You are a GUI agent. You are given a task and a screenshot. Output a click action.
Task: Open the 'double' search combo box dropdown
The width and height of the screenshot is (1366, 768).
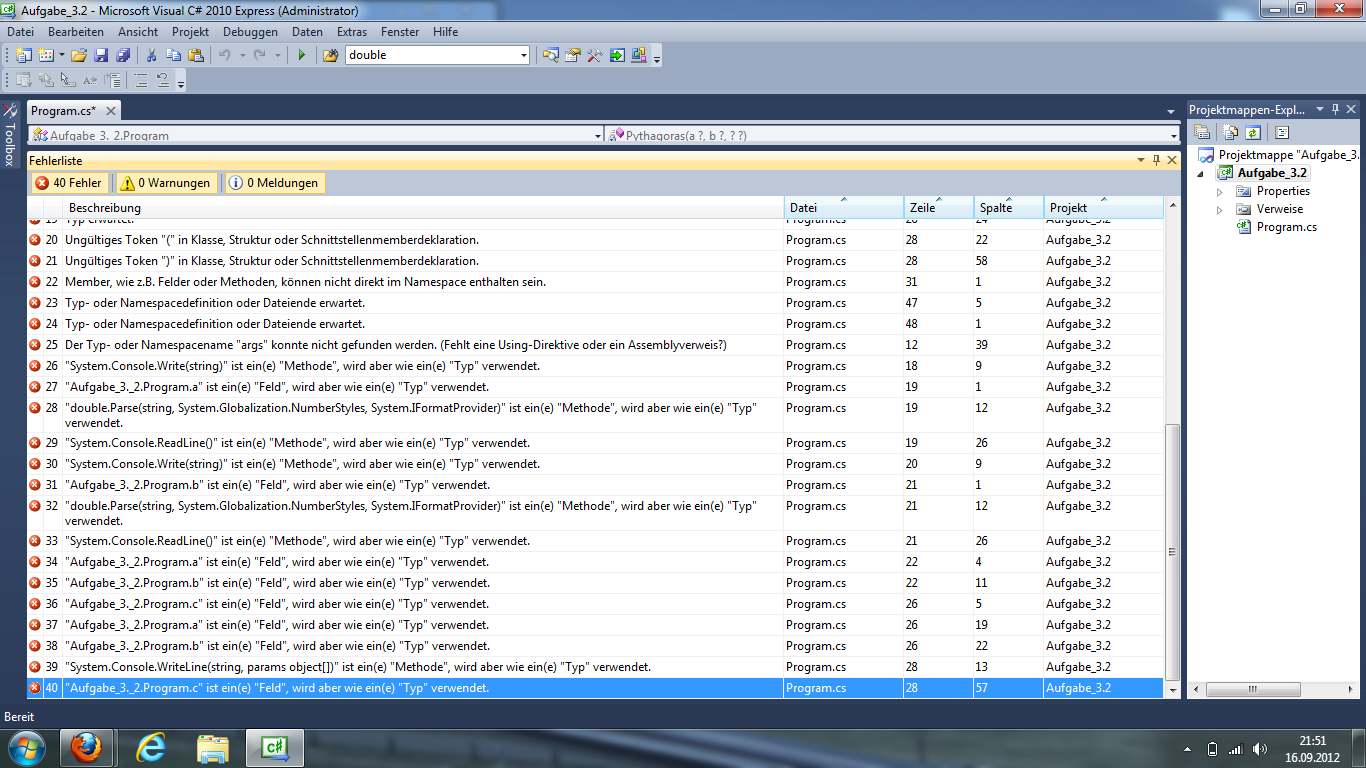tap(523, 55)
